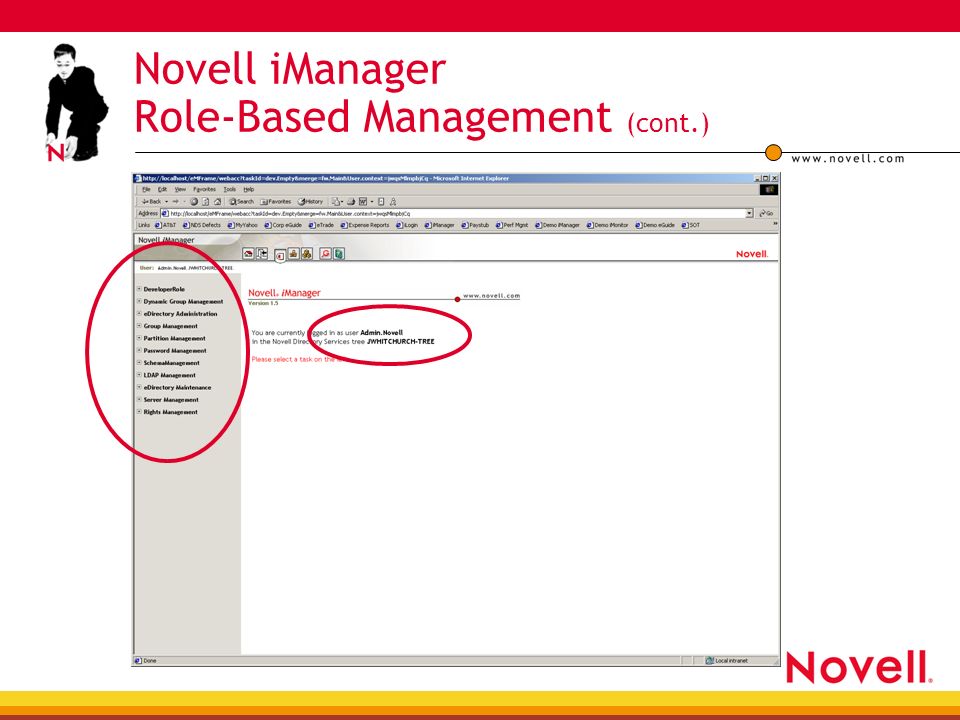Open the eTrade link in Links bar
This screenshot has height=720, width=960.
321,225
